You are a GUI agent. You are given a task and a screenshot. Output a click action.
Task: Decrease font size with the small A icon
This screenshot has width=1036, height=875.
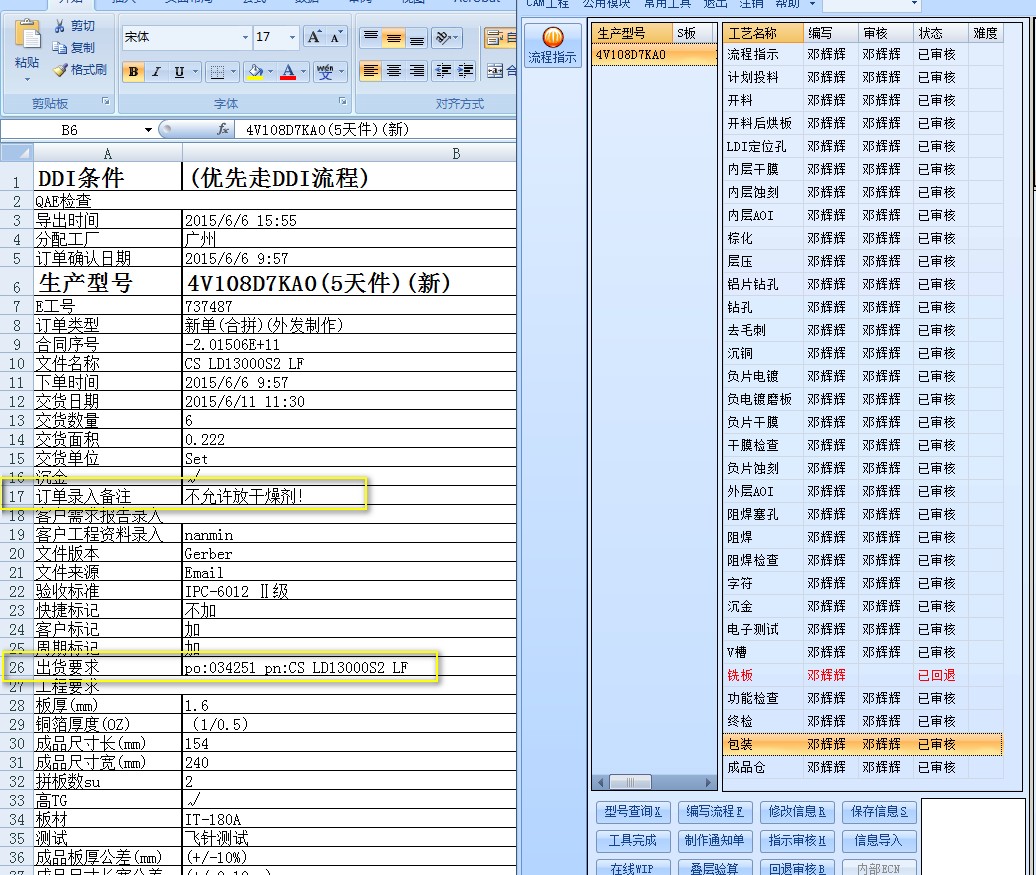click(x=336, y=37)
